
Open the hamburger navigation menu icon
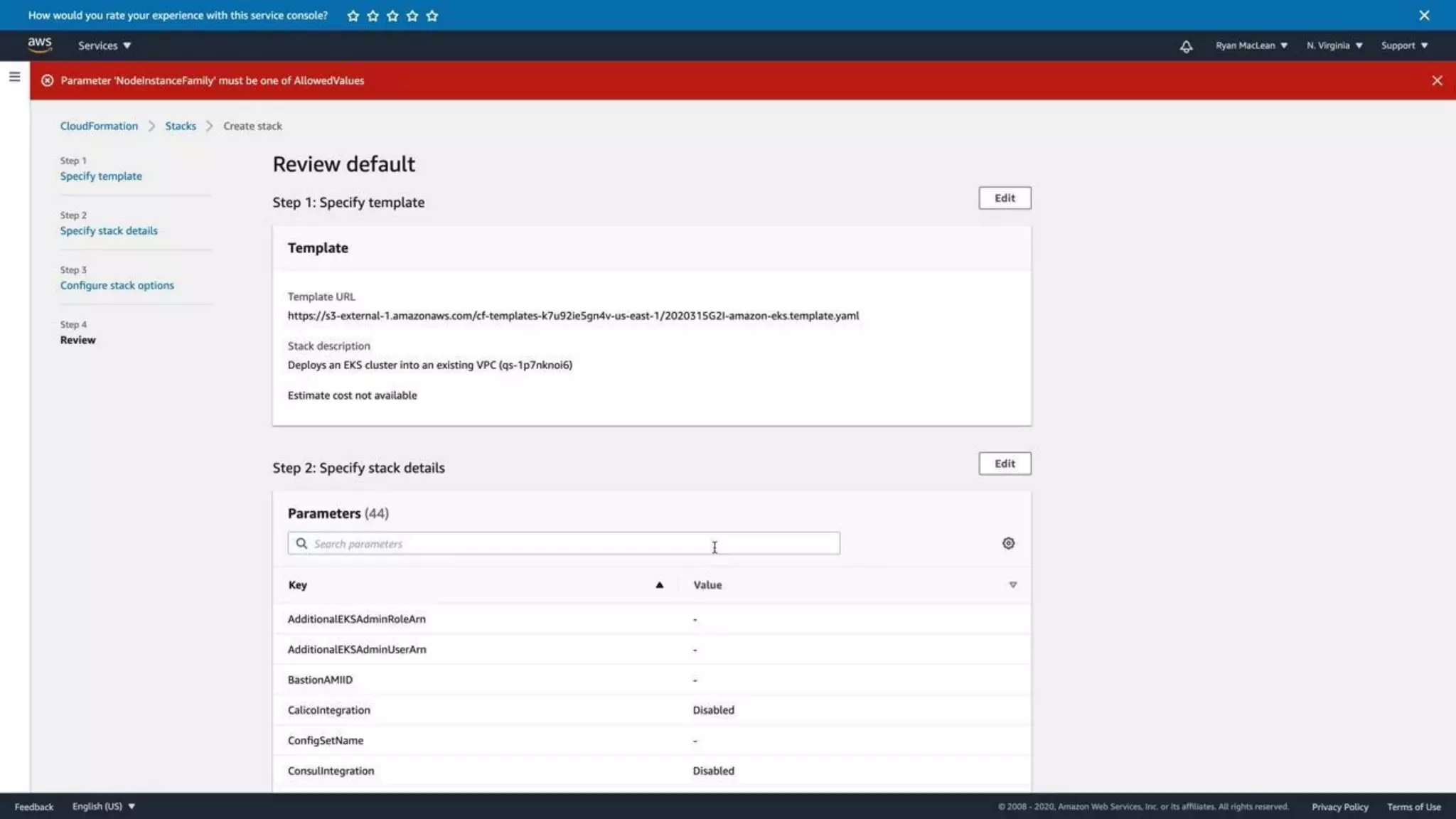[x=14, y=77]
